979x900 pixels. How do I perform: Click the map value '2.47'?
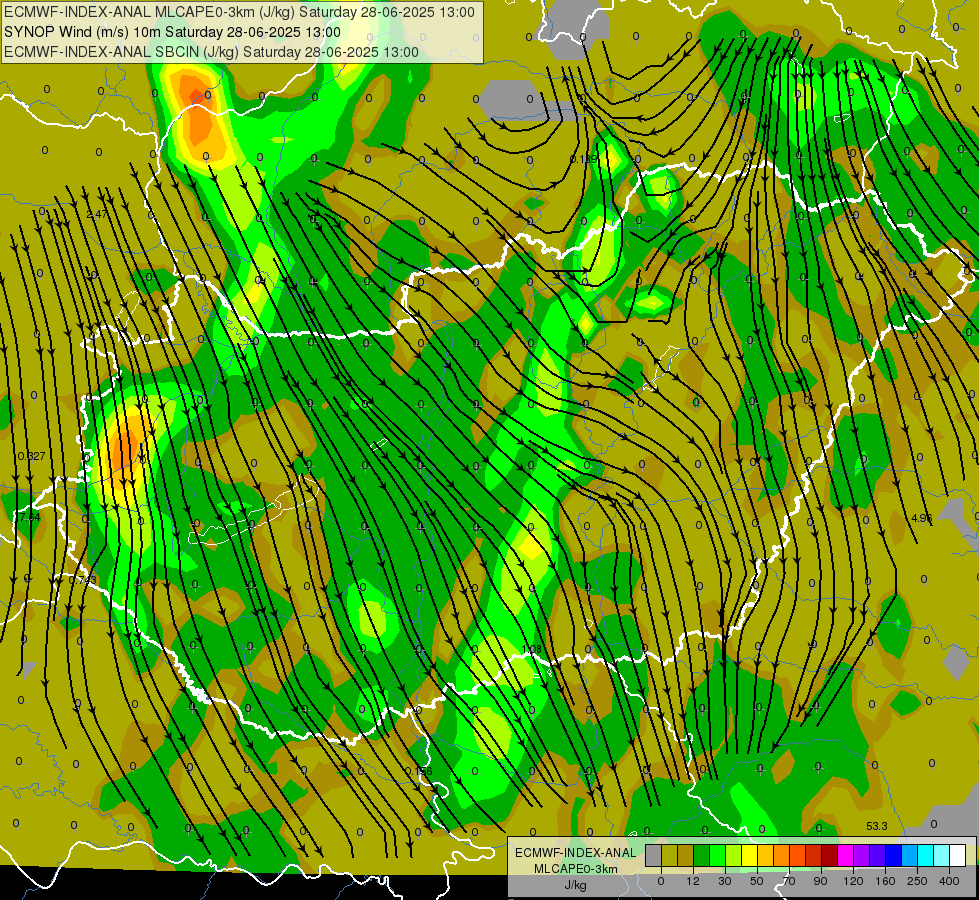pyautogui.click(x=97, y=214)
